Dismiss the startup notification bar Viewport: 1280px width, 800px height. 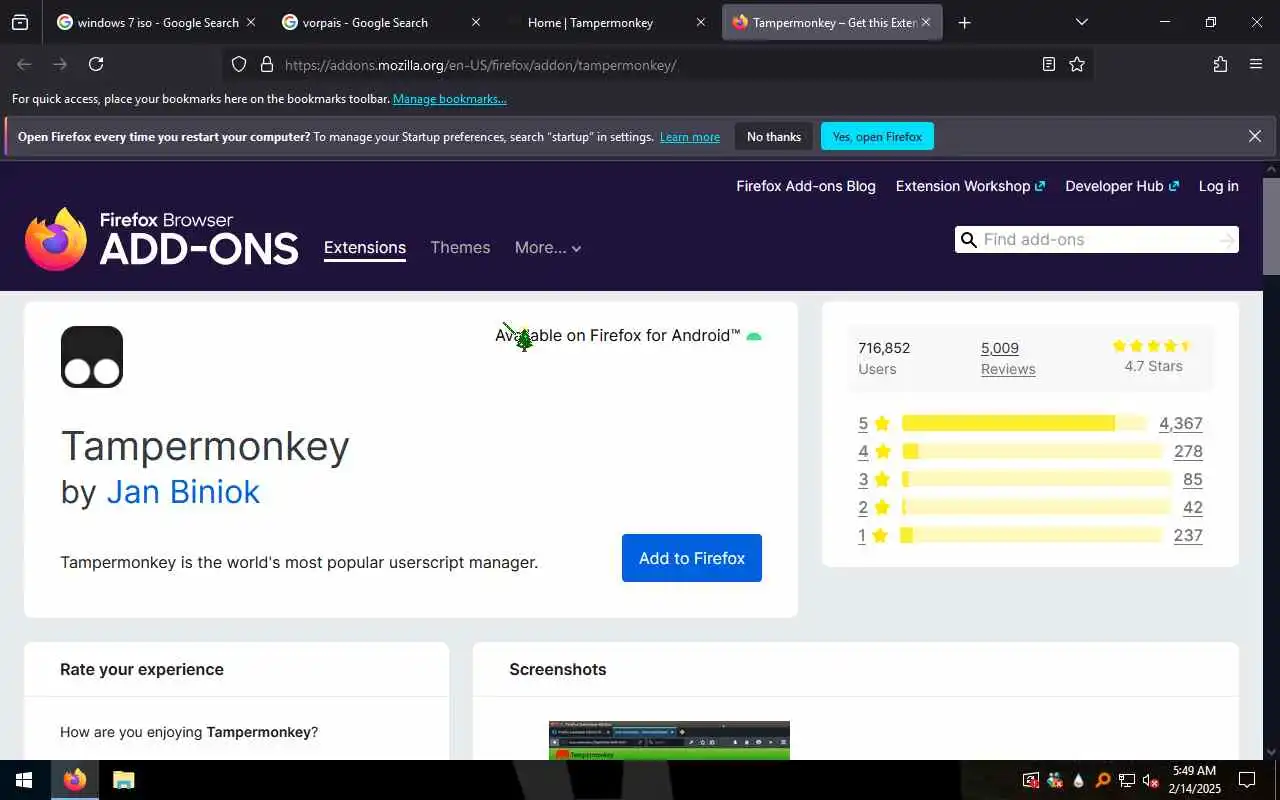point(1255,136)
